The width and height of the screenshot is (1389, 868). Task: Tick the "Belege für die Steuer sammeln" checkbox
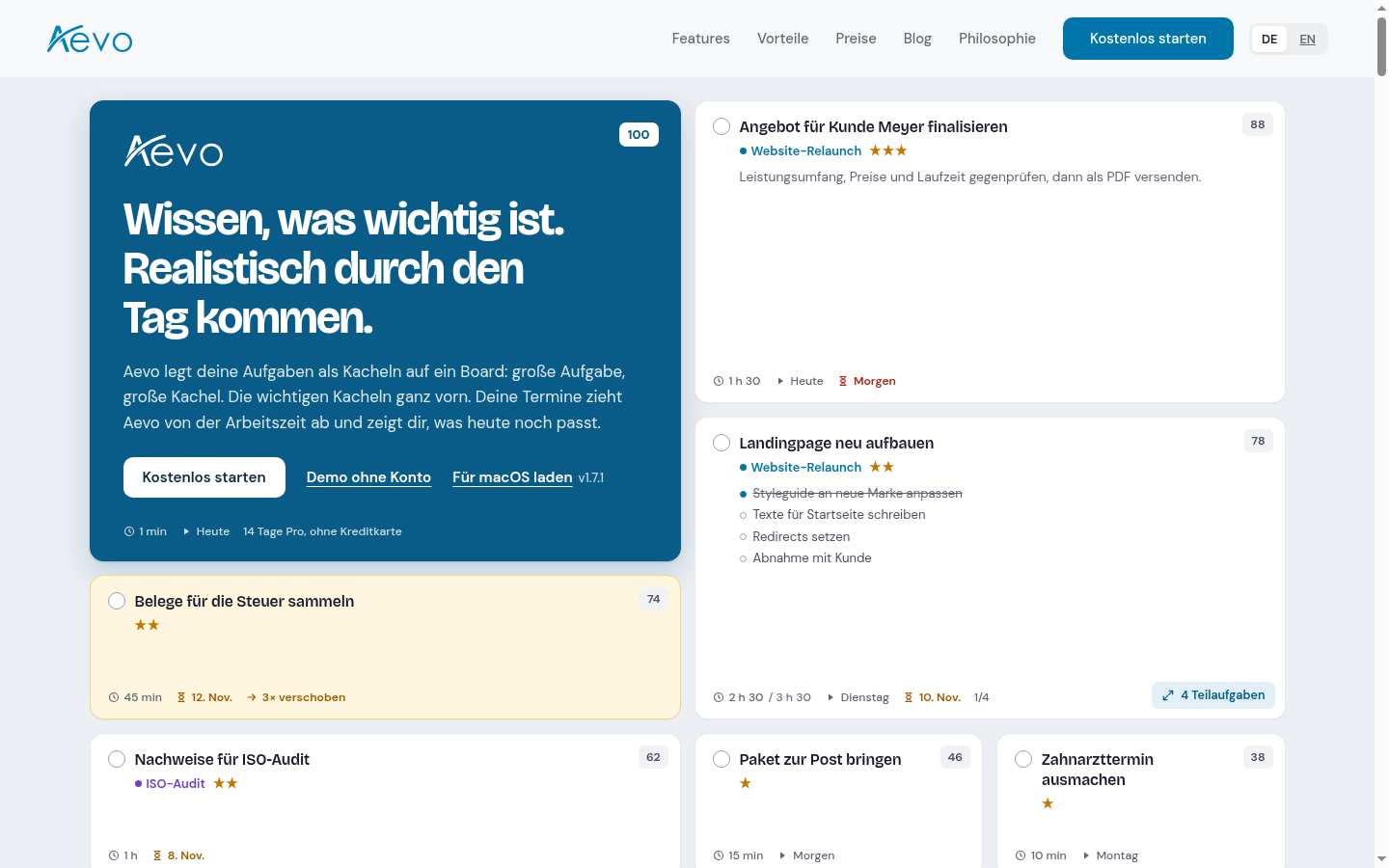pos(117,601)
